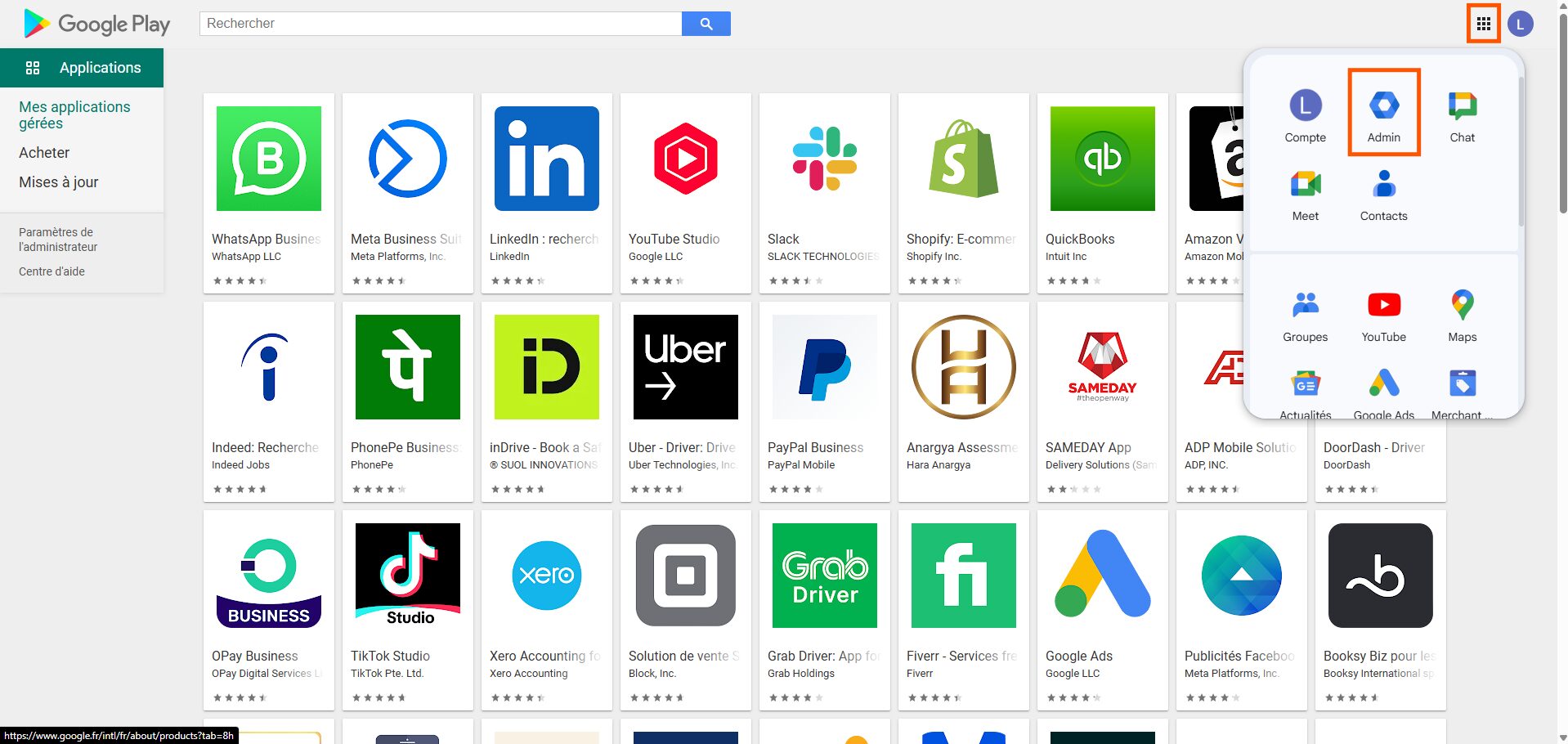Open the Anargya Assessment app title
This screenshot has height=744, width=1568.
[x=962, y=447]
